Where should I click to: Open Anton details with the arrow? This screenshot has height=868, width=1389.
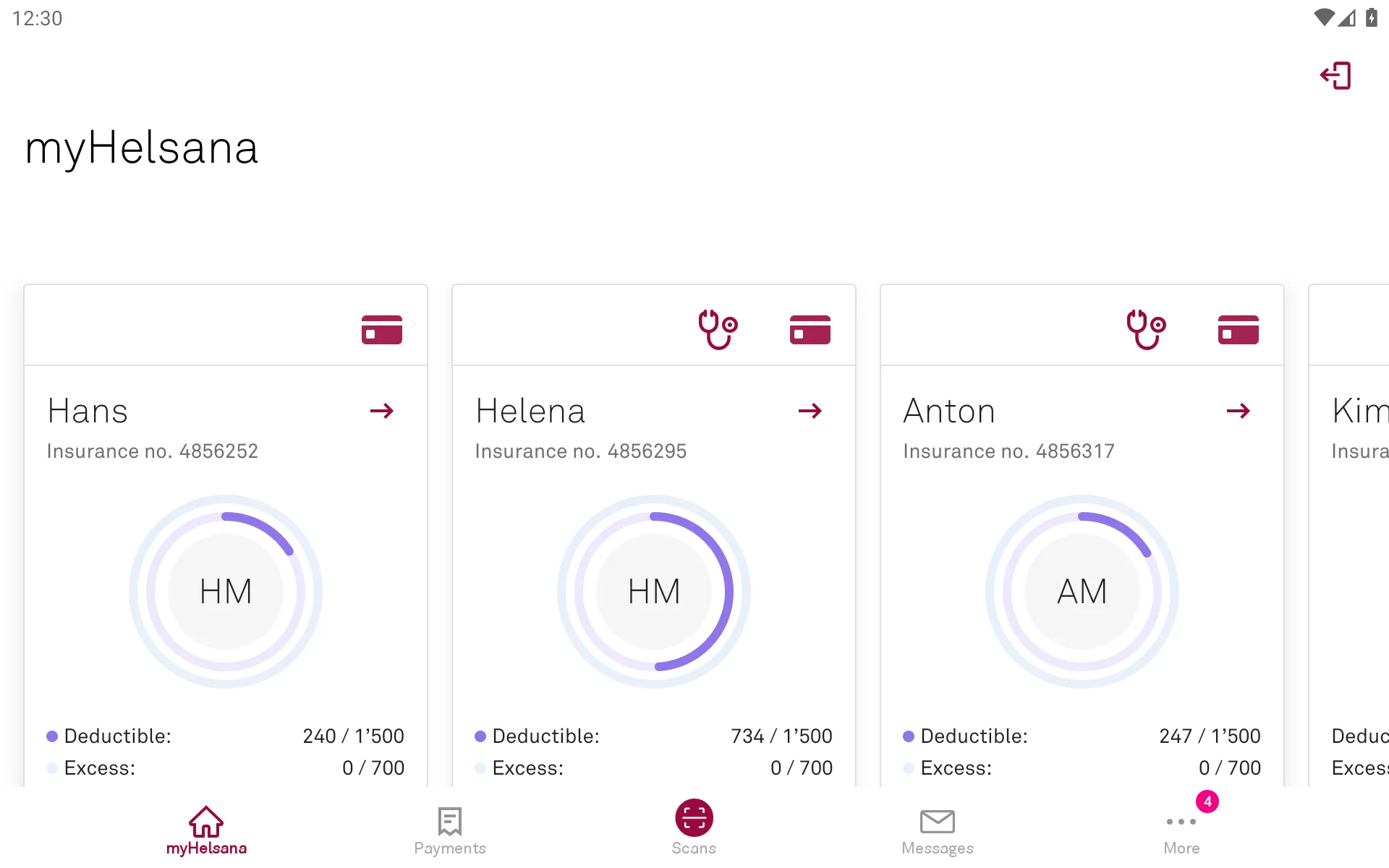[x=1239, y=411]
